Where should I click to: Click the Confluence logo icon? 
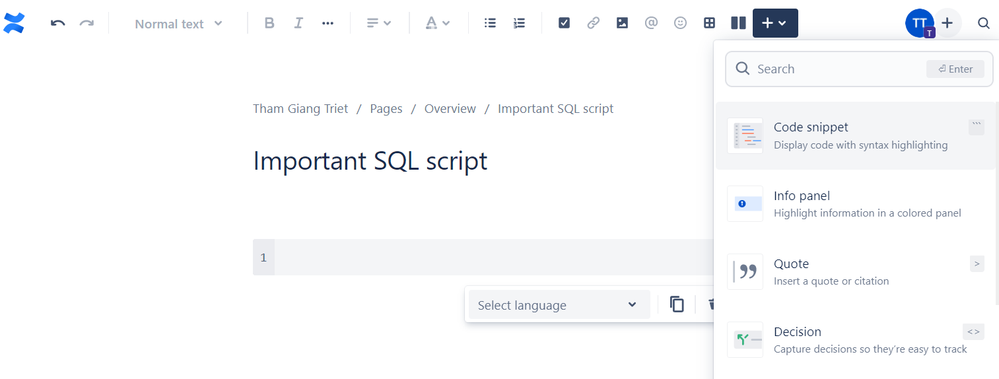[13, 24]
